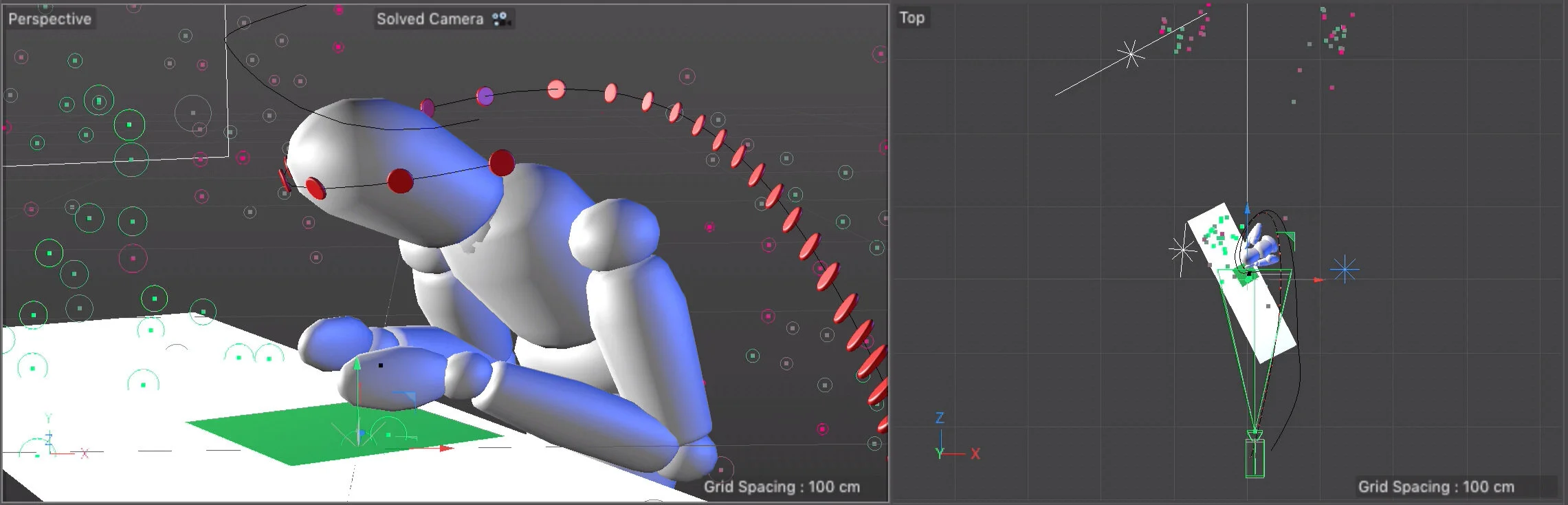Image resolution: width=1568 pixels, height=505 pixels.
Task: Select the white light icon on the diagonal line
Action: (x=1130, y=54)
